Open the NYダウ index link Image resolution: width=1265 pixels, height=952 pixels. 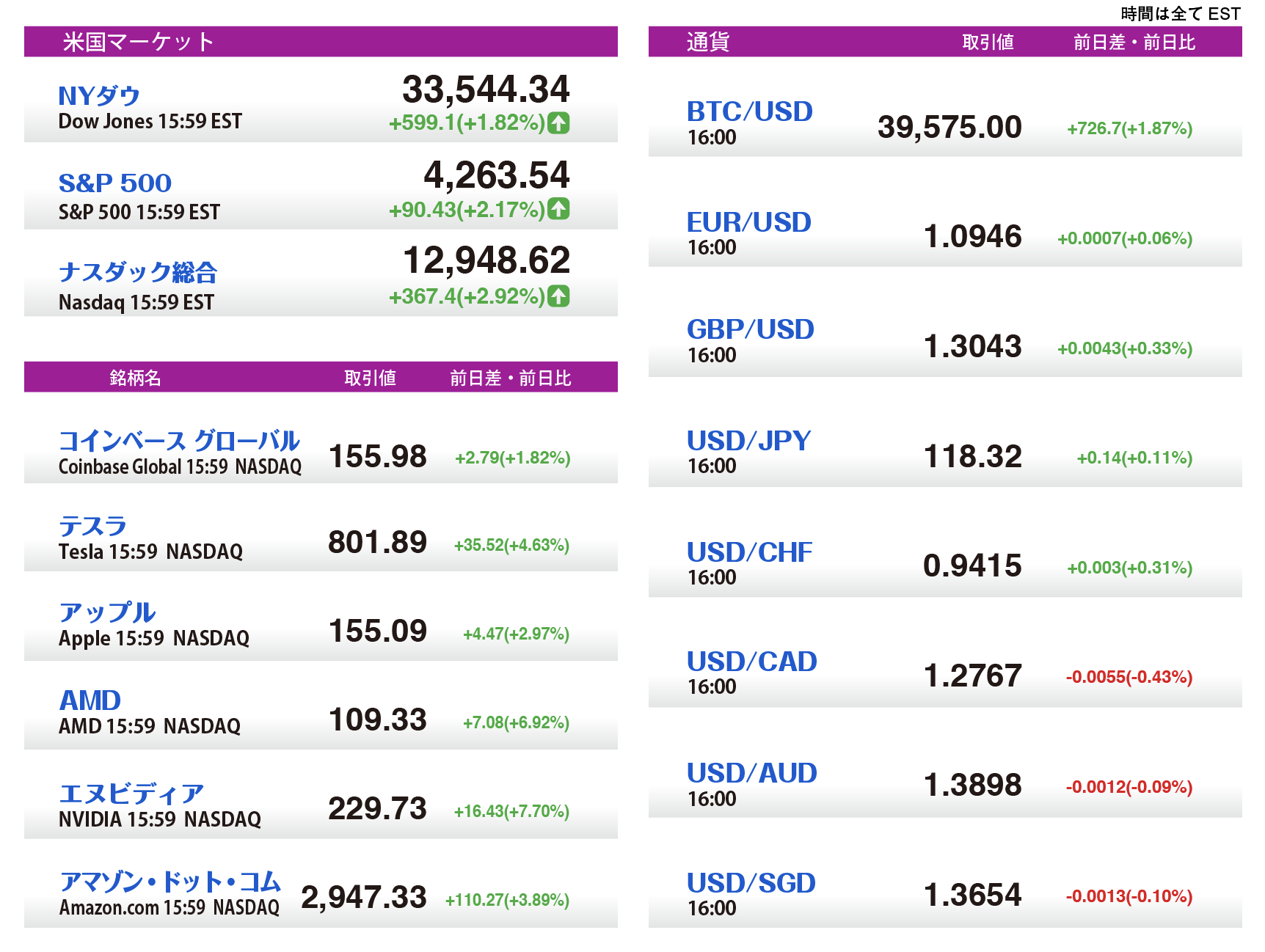[x=99, y=96]
